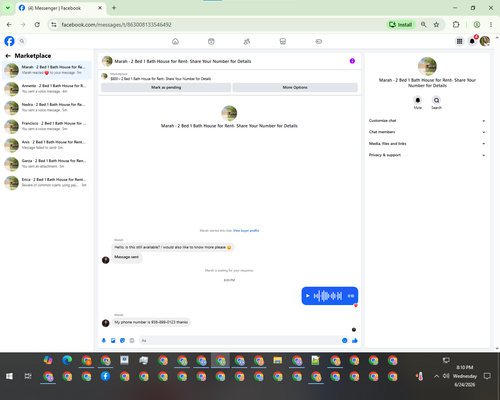The height and width of the screenshot is (400, 500).
Task: Mute this conversation via bell icon
Action: click(418, 100)
